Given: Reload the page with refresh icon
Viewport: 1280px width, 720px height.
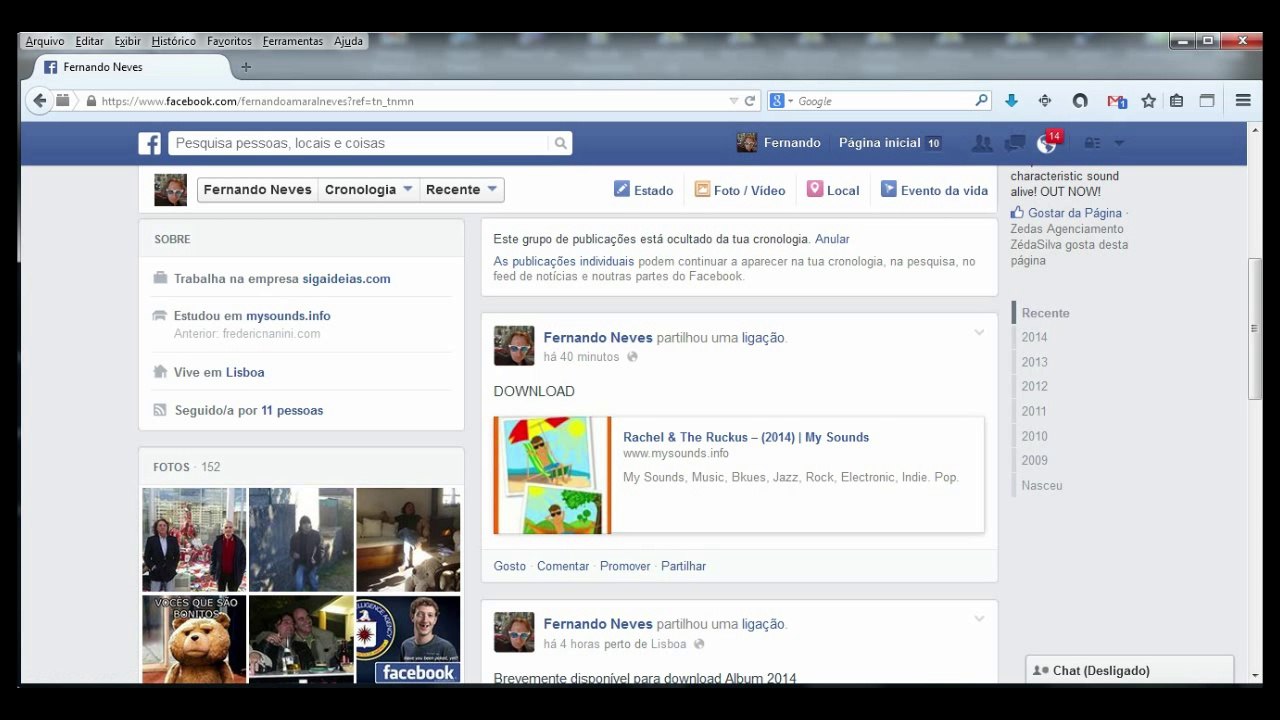Looking at the screenshot, I should coord(749,101).
